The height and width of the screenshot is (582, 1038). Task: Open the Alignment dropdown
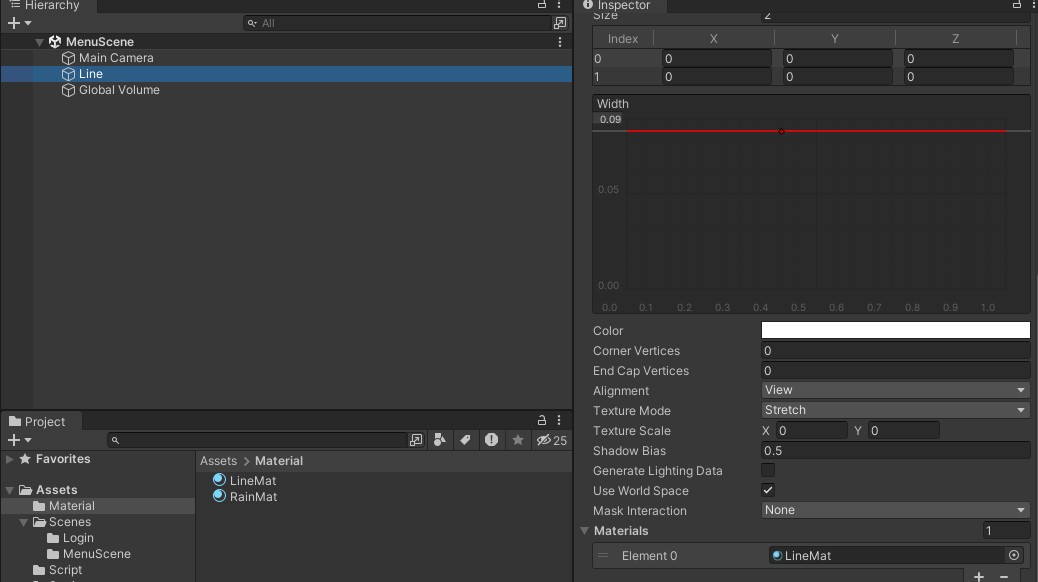tap(895, 390)
